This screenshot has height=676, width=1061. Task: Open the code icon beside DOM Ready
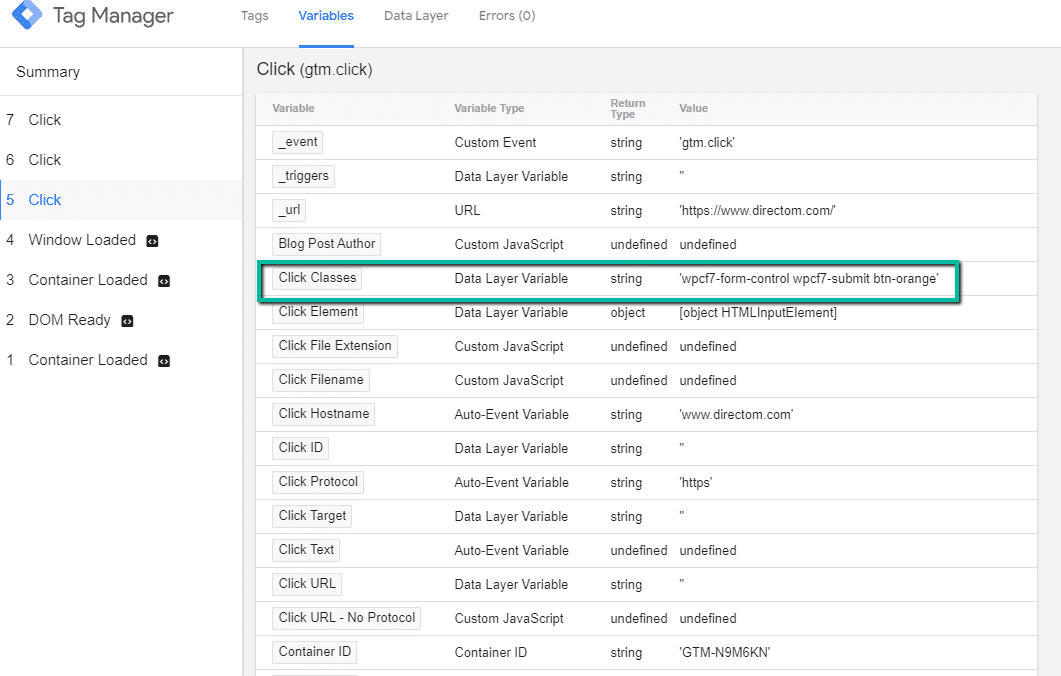pos(127,320)
